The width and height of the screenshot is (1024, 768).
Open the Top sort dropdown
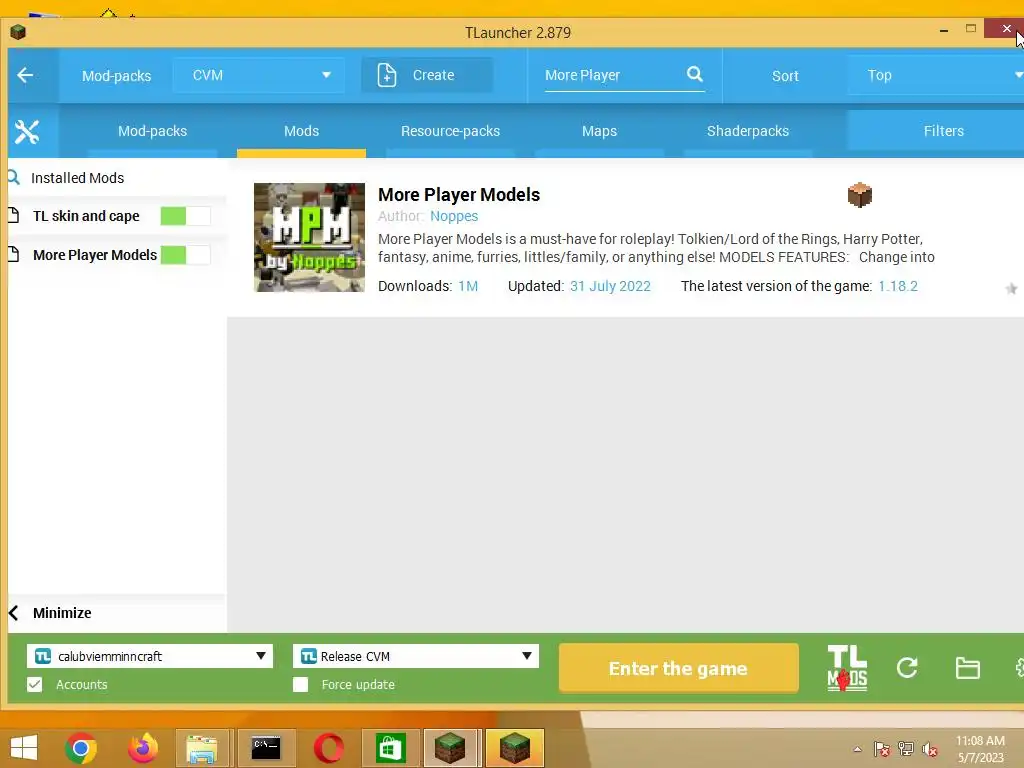[x=938, y=75]
